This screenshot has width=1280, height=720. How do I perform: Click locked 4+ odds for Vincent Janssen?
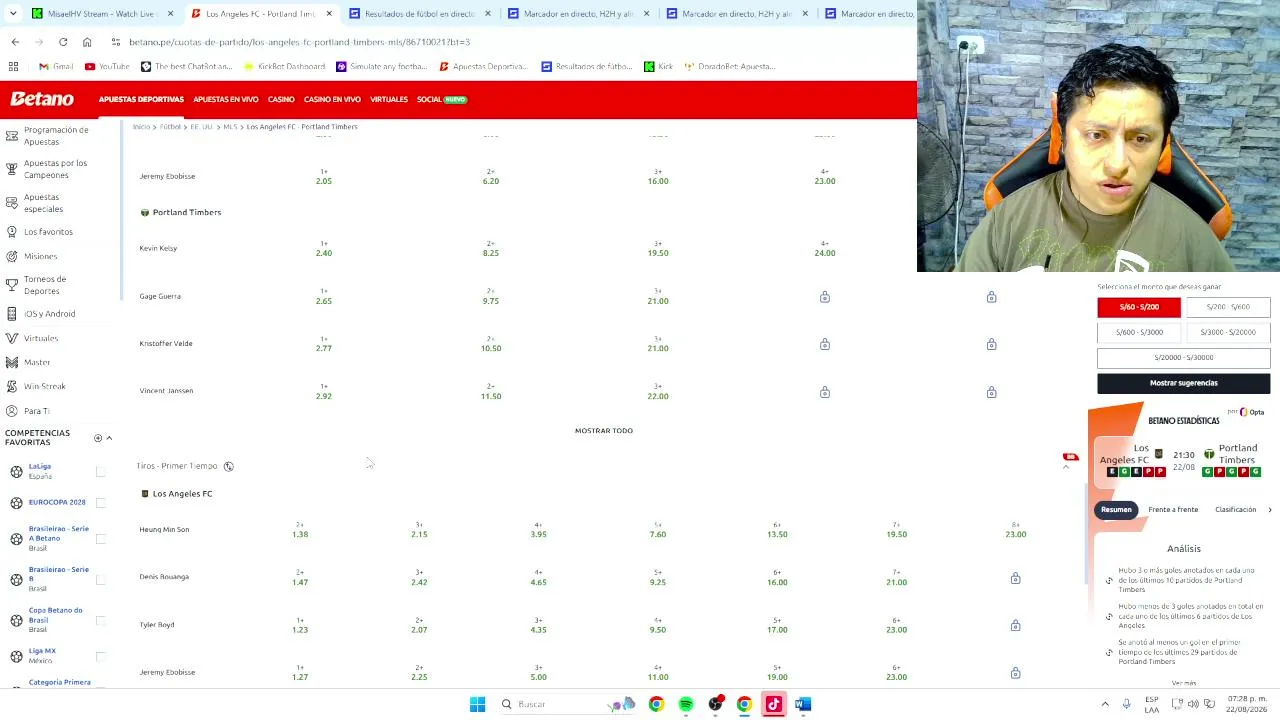point(825,392)
